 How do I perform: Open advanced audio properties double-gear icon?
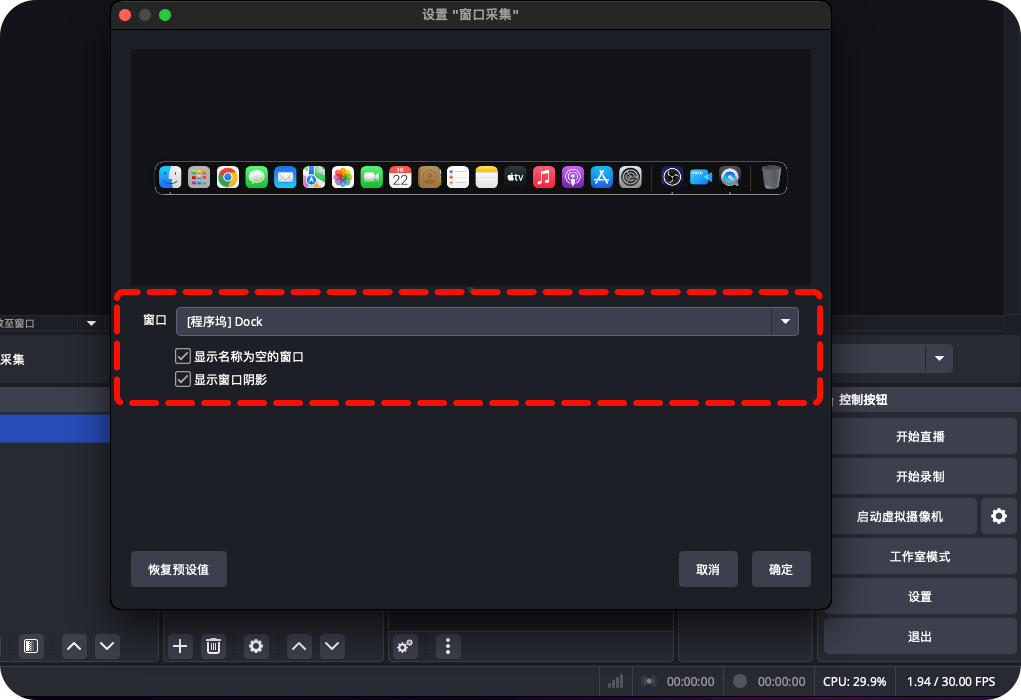(405, 646)
